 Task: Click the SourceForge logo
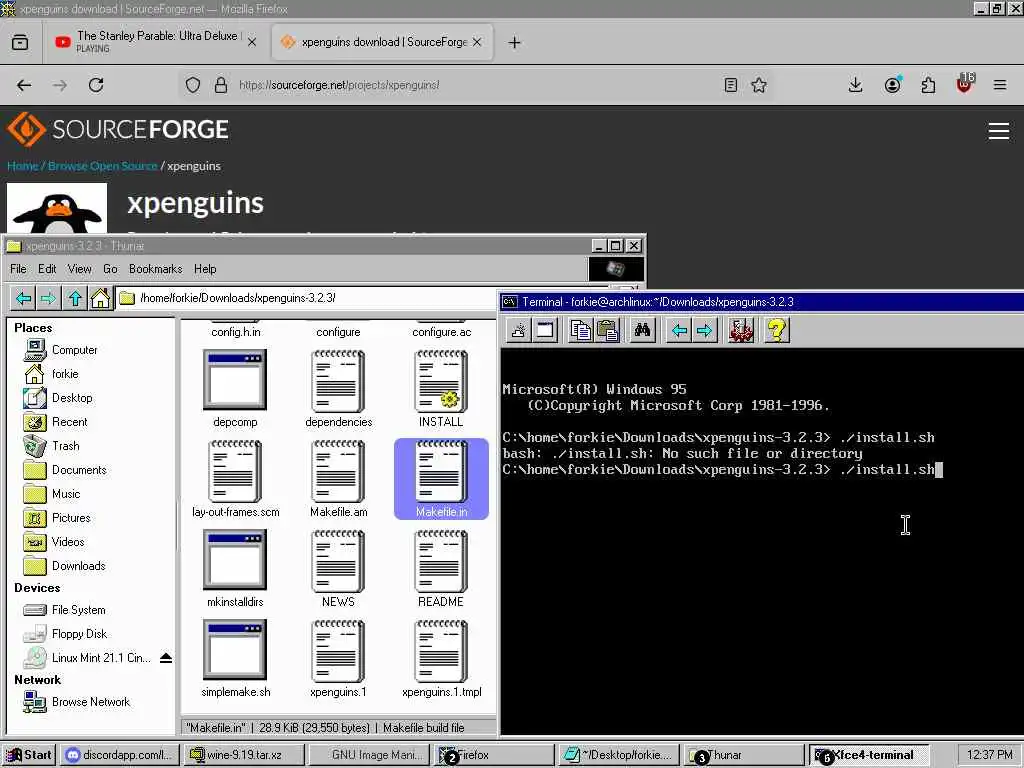118,129
